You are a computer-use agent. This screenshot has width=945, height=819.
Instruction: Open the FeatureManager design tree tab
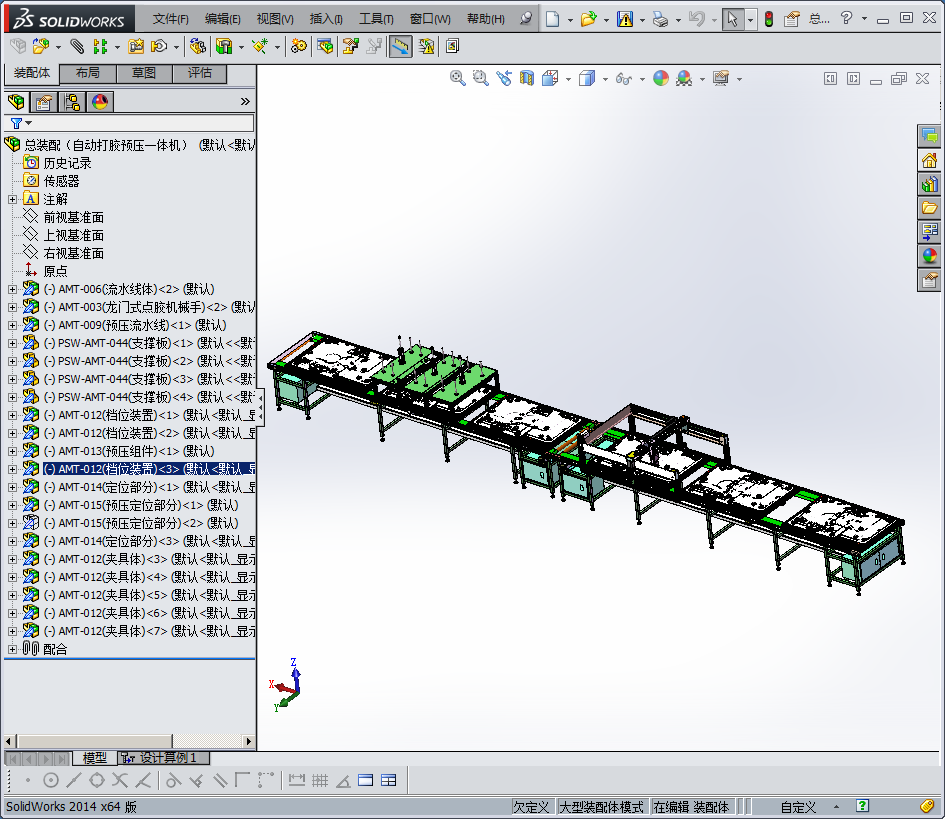pos(17,102)
